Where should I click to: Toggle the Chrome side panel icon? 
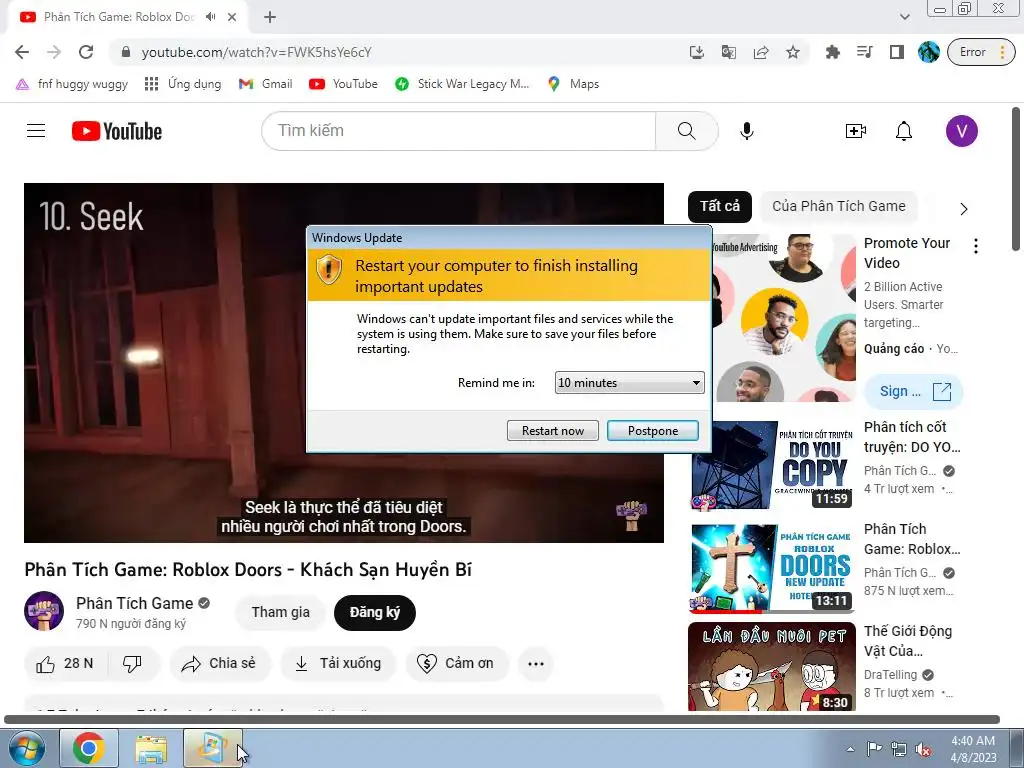tap(897, 52)
